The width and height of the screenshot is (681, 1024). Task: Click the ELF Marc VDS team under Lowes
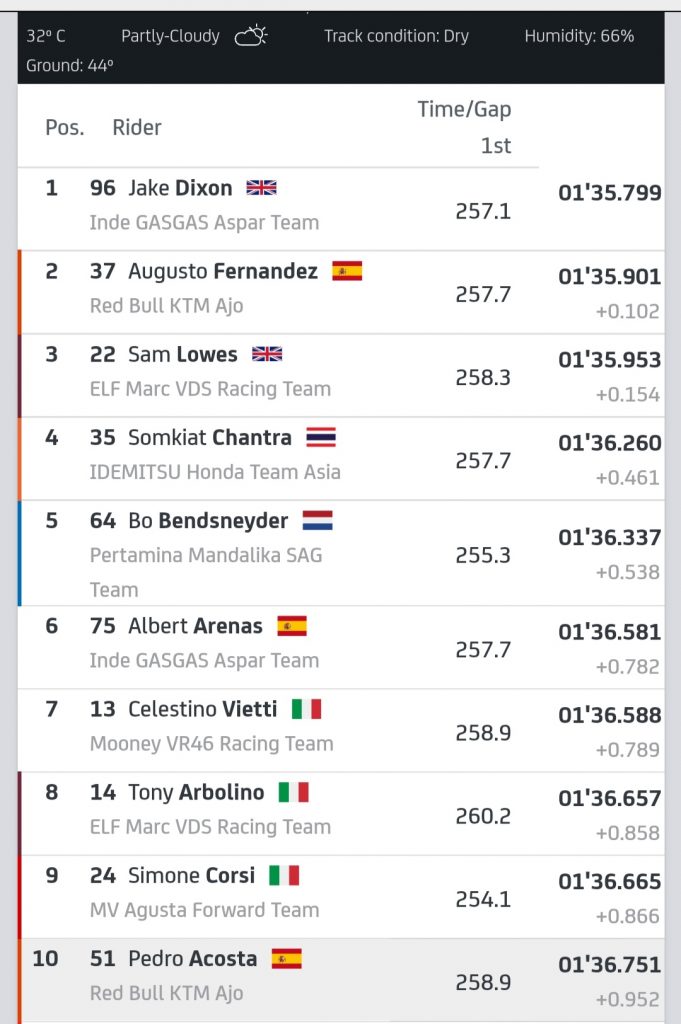210,388
